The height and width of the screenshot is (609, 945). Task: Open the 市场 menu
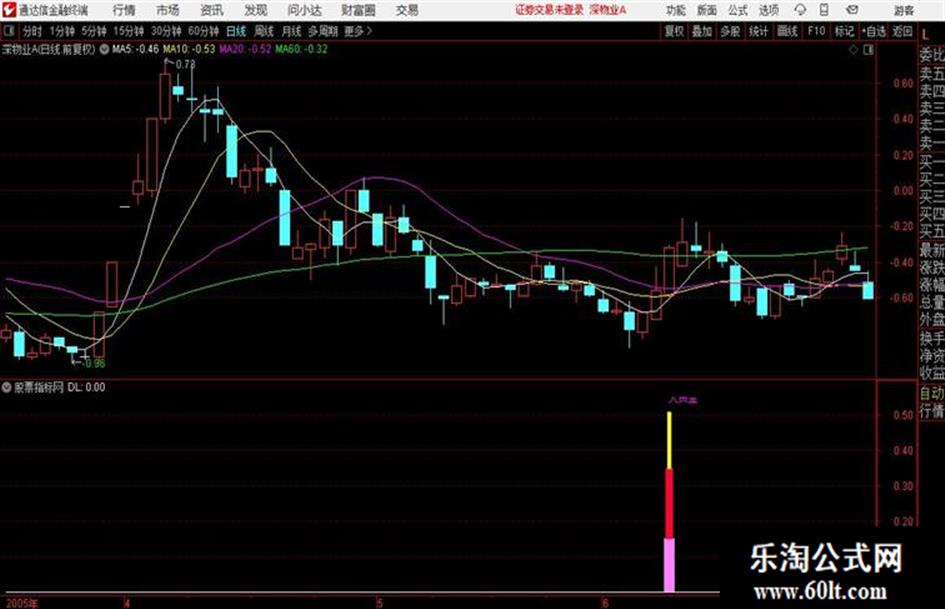(168, 10)
